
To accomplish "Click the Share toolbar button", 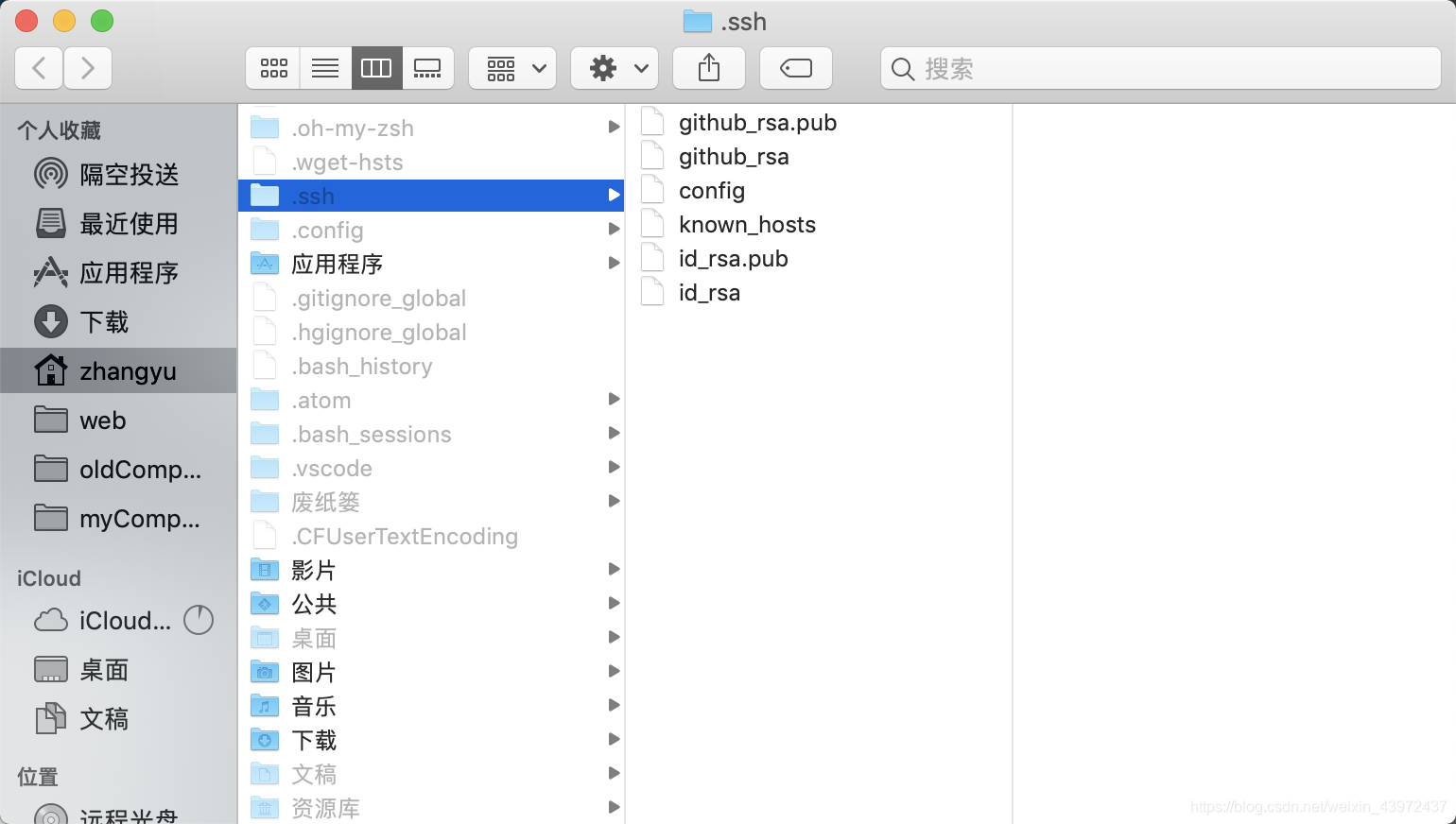I will click(x=709, y=68).
